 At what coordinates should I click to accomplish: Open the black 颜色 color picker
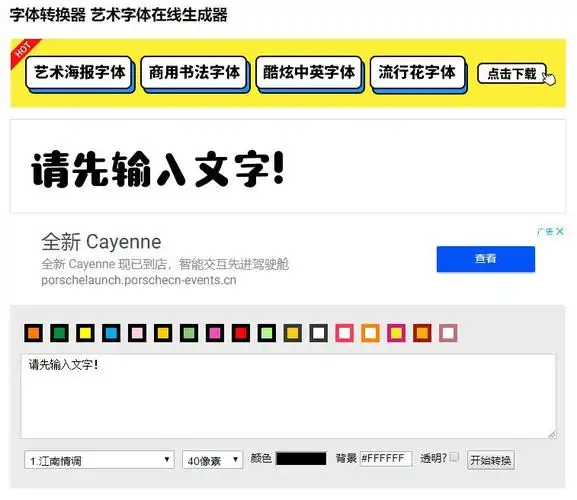[x=301, y=459]
